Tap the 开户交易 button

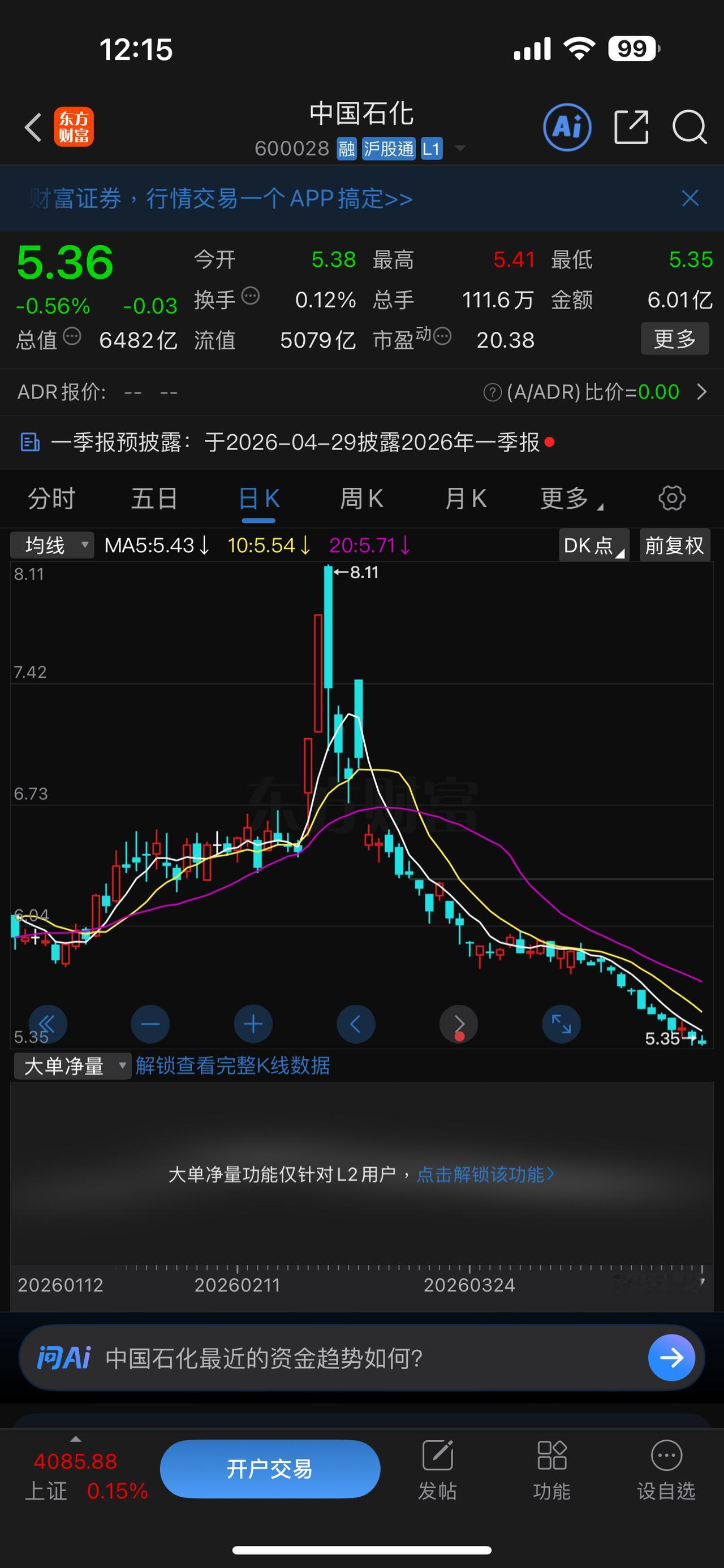[x=270, y=1469]
